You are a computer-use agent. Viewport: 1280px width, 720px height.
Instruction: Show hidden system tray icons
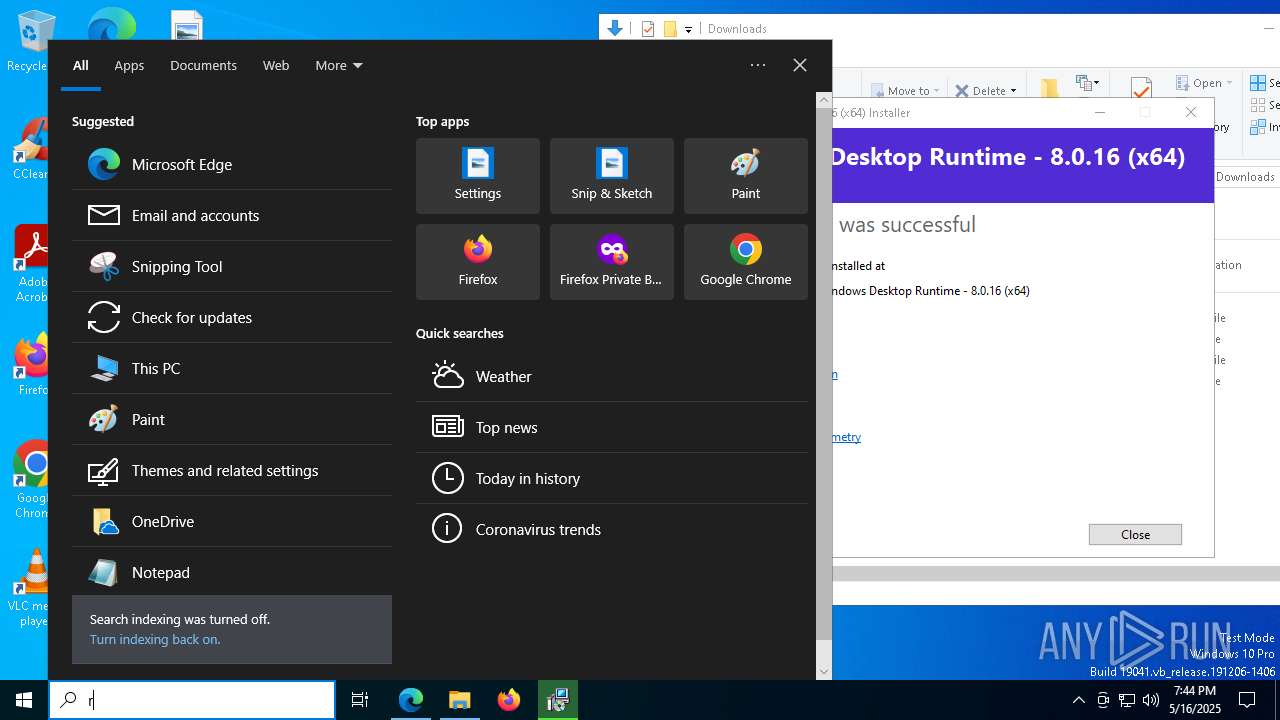coord(1078,700)
